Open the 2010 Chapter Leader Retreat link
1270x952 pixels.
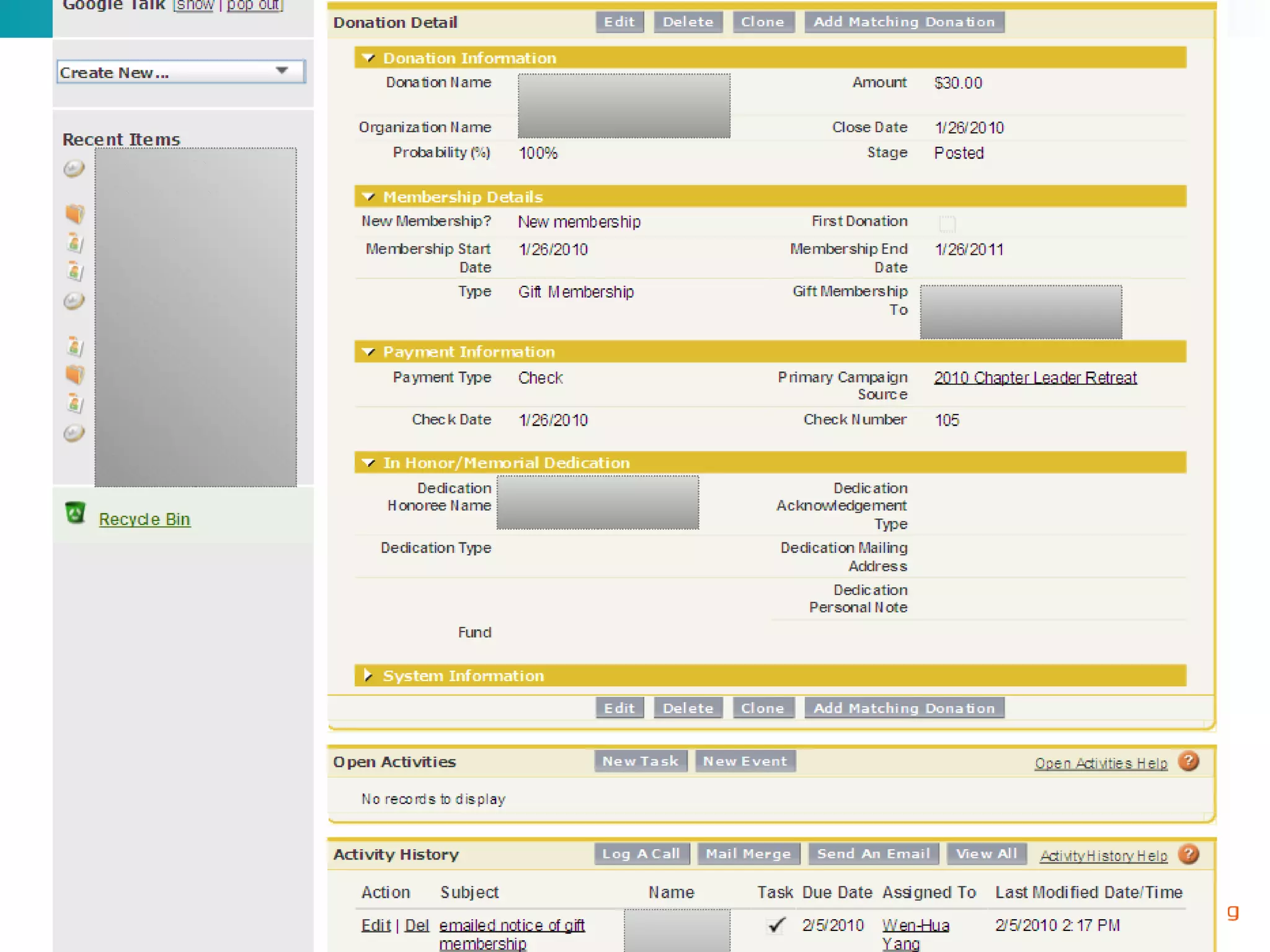[1035, 377]
